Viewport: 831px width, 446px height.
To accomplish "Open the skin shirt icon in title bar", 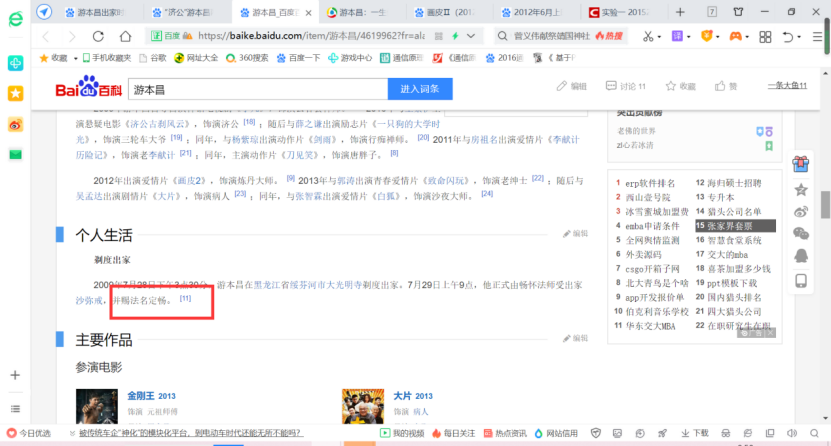I will [x=738, y=12].
